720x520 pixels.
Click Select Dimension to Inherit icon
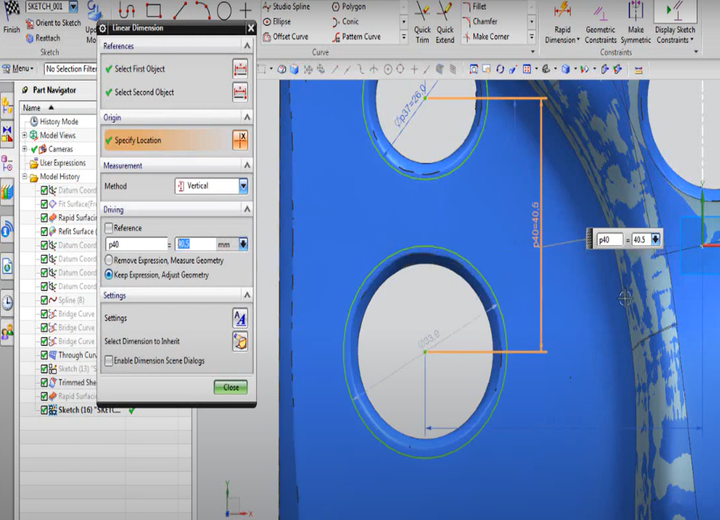pyautogui.click(x=240, y=341)
